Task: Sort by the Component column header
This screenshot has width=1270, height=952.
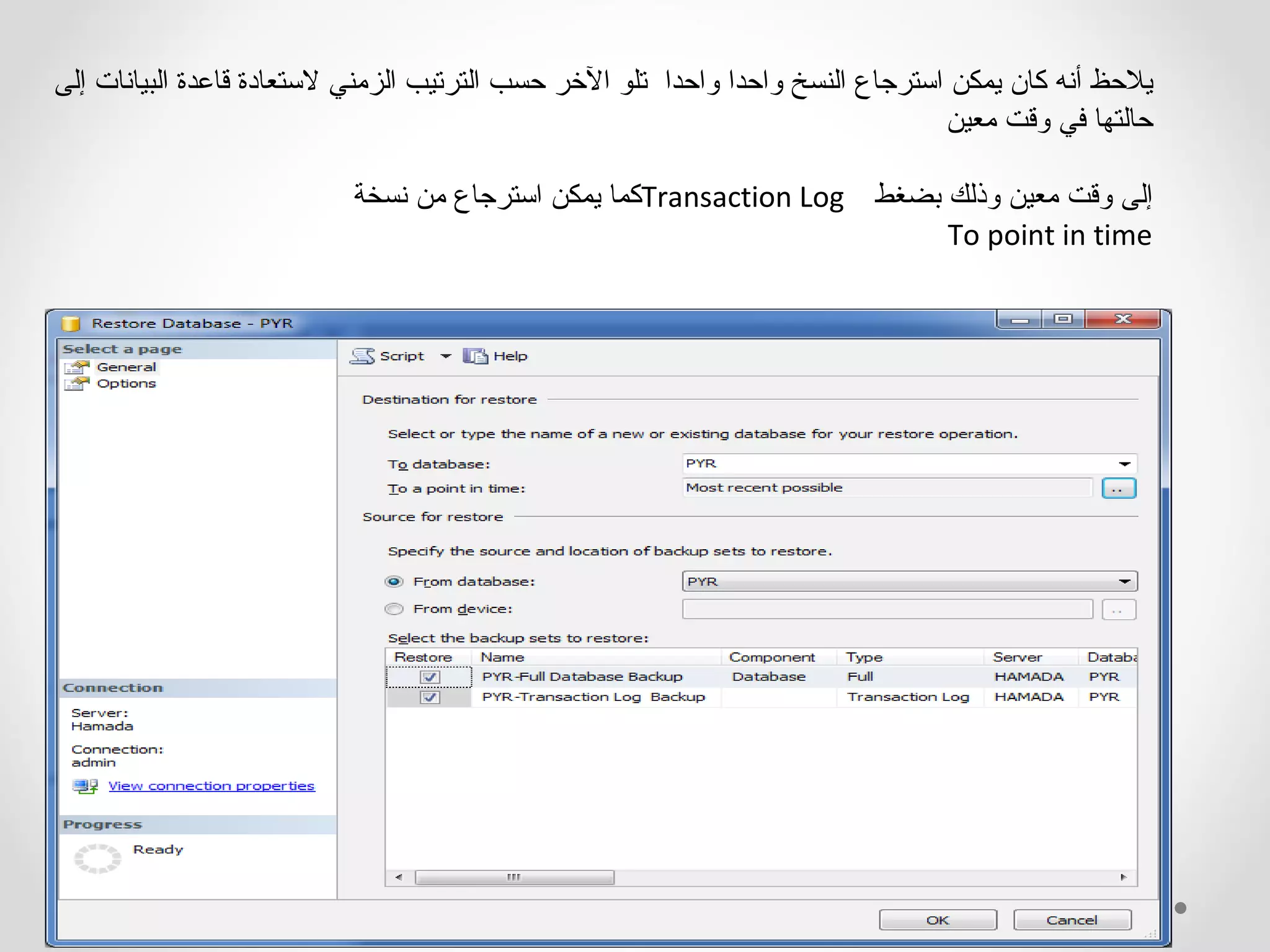Action: point(779,657)
